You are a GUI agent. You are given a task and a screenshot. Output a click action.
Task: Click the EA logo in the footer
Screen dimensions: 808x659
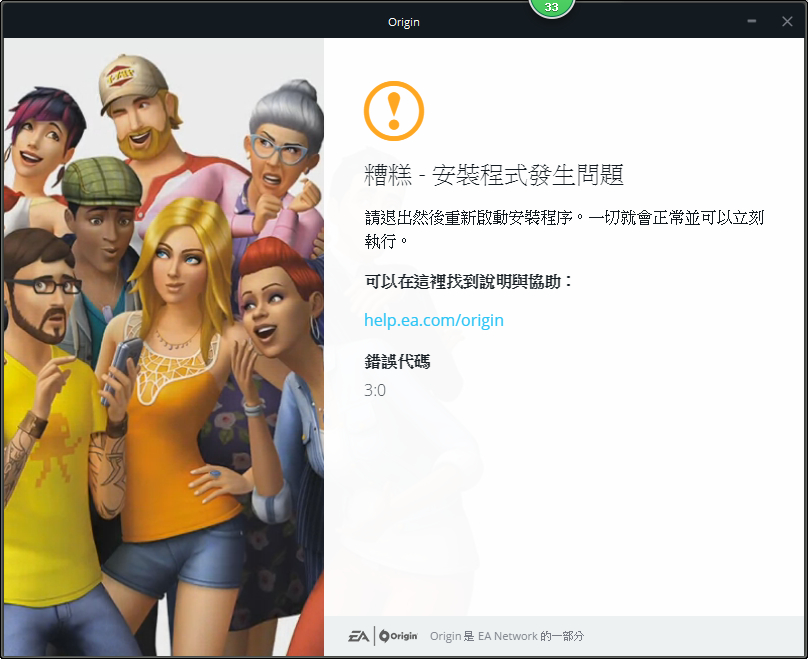(x=359, y=636)
